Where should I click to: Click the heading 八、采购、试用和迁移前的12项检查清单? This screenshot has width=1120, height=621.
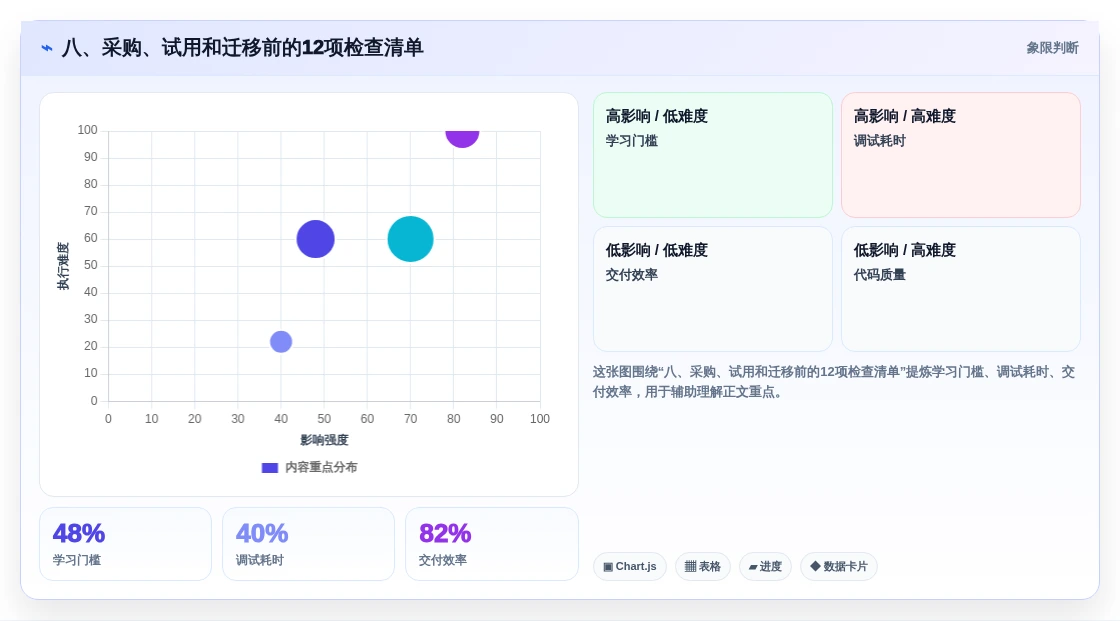click(x=242, y=48)
